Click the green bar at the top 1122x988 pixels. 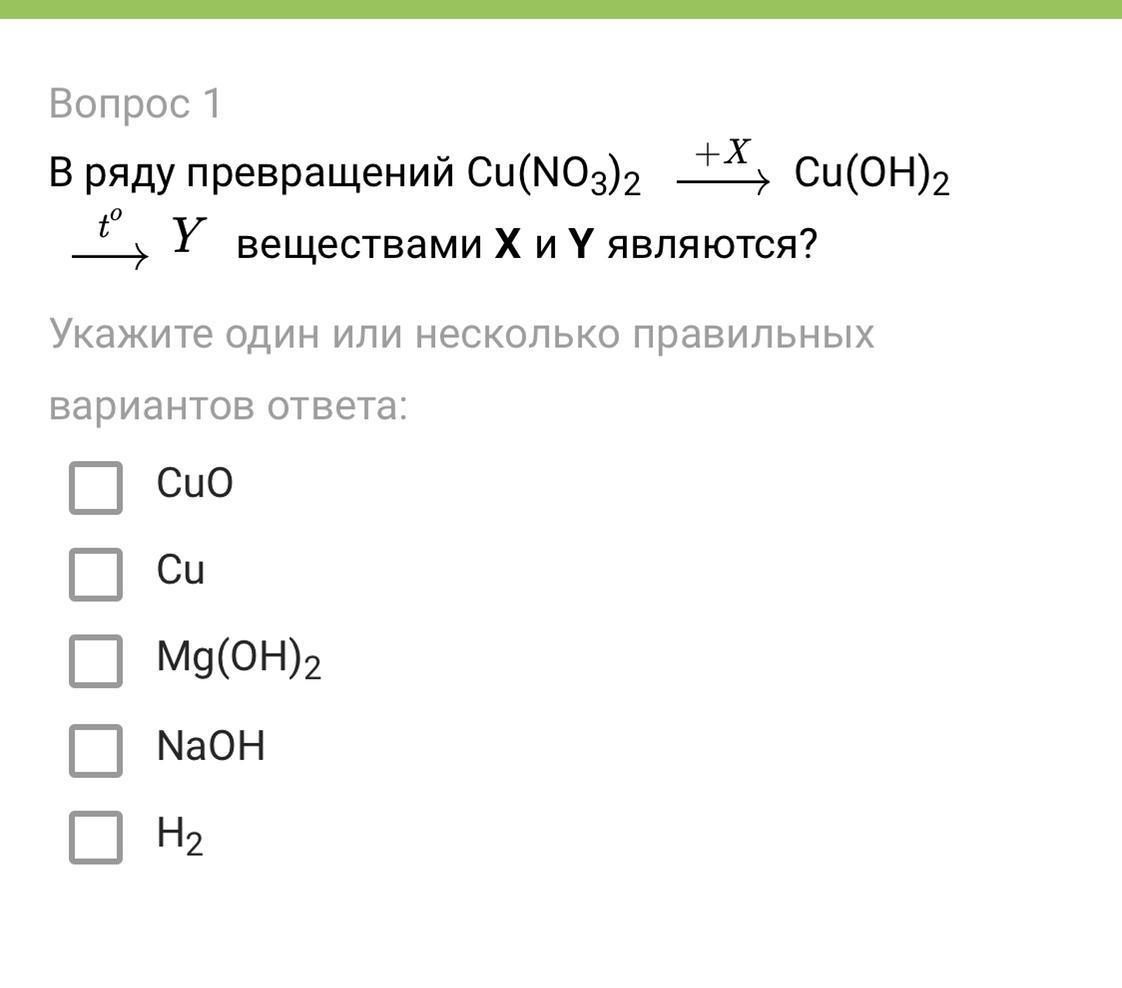(561, 9)
